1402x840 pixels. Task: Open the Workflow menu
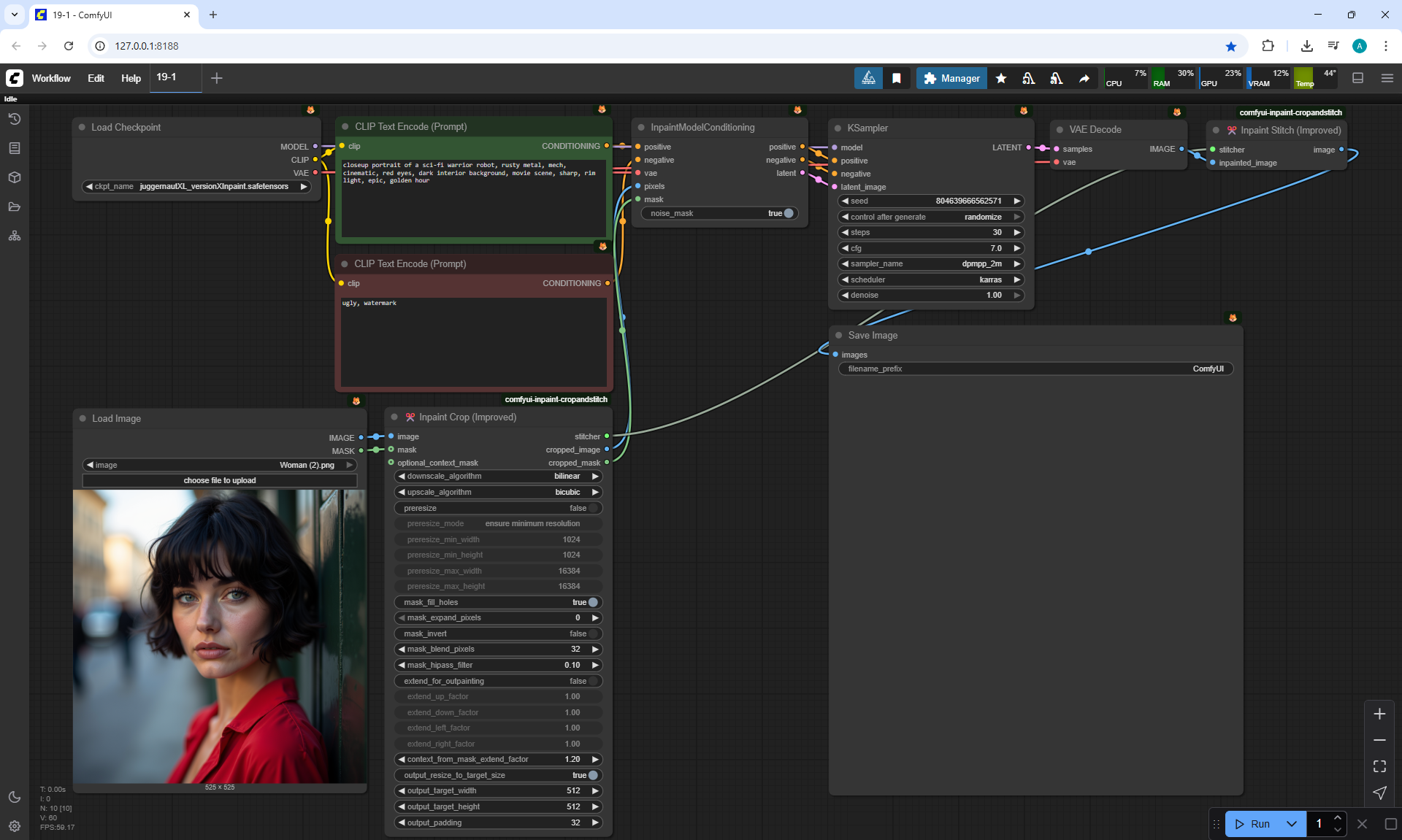[x=51, y=78]
